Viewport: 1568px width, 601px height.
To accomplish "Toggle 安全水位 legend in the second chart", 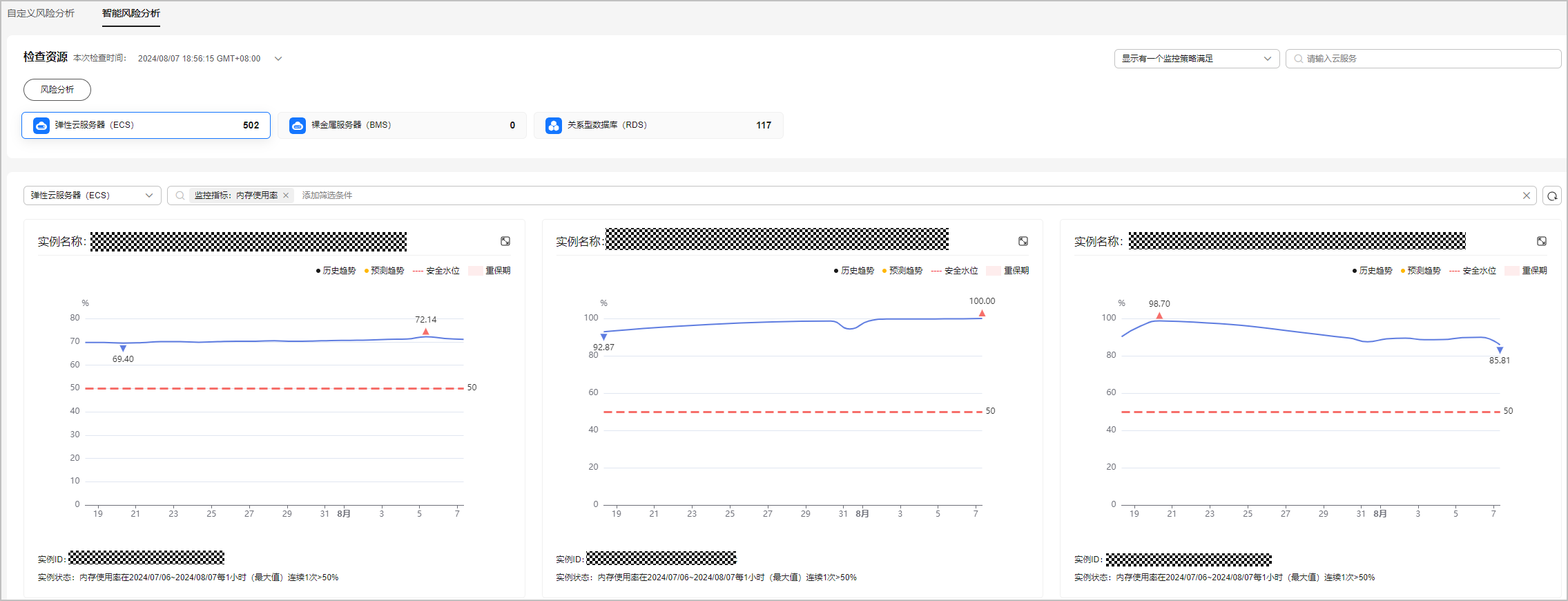I will click(955, 271).
